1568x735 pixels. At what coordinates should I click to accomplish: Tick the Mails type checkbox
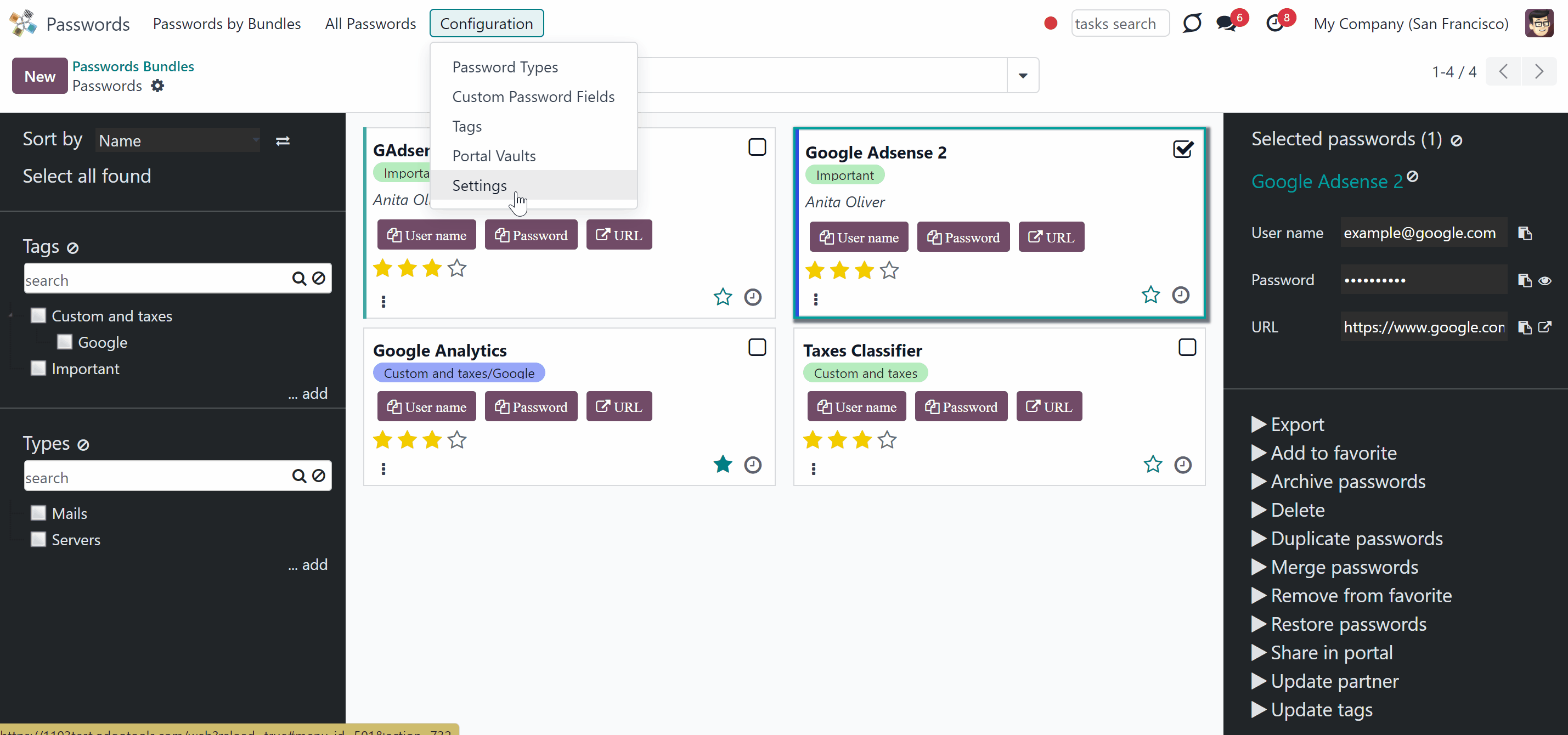click(38, 513)
